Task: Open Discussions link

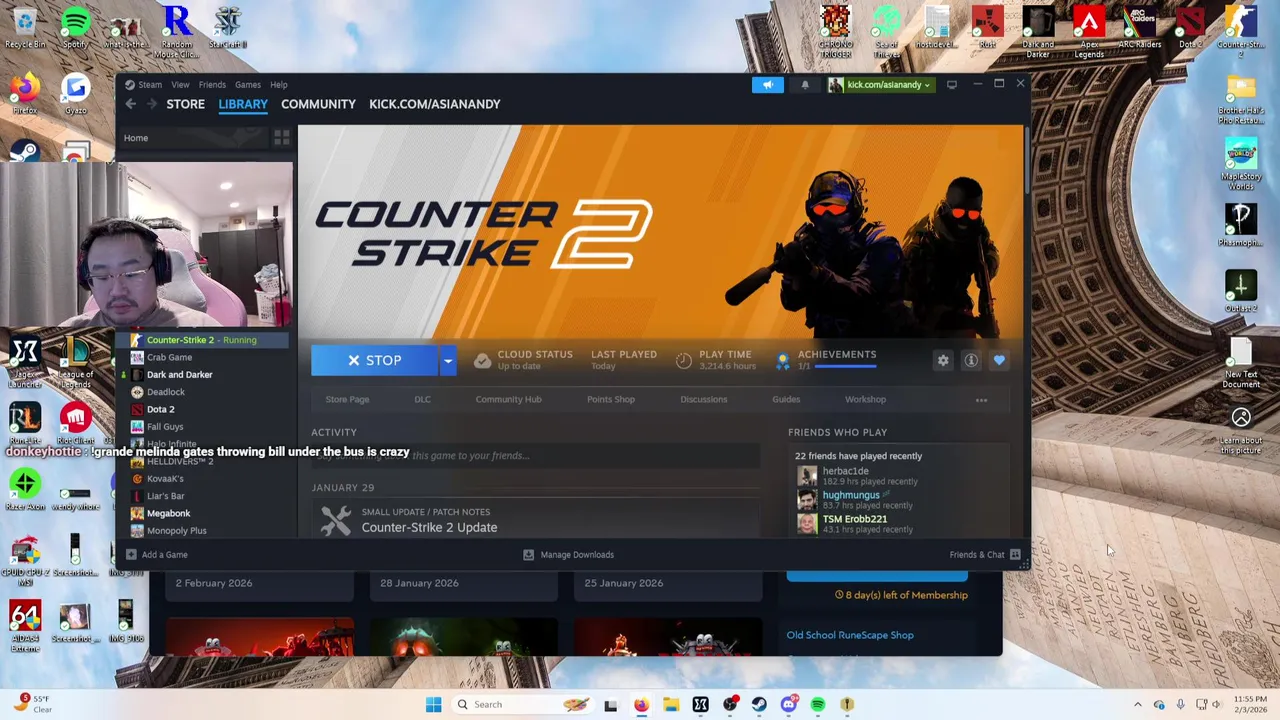Action: tap(703, 400)
